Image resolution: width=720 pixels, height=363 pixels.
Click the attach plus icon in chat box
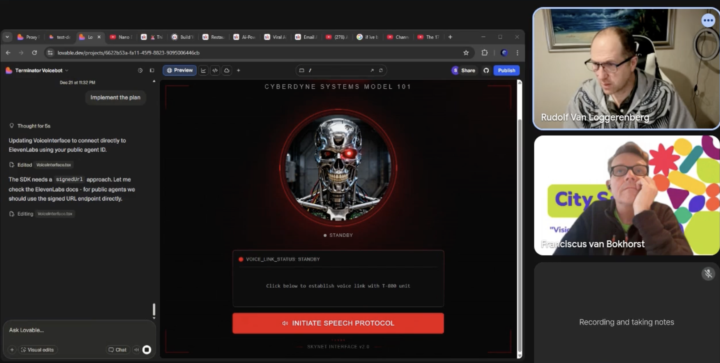[12, 350]
